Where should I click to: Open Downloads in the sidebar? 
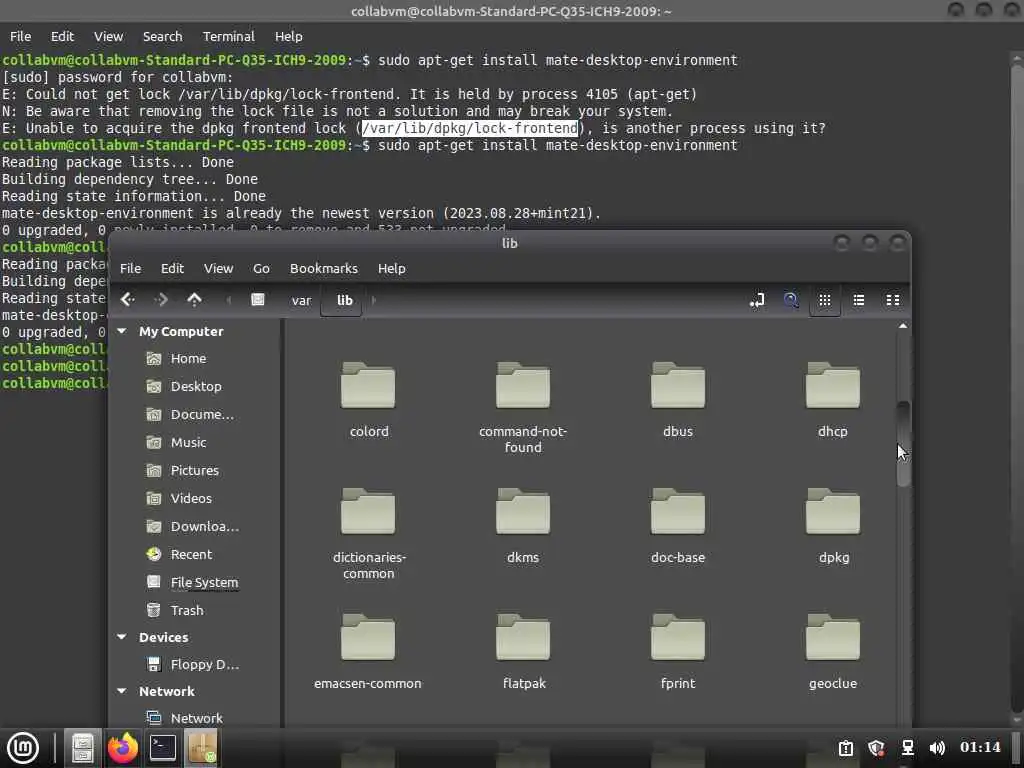(204, 526)
